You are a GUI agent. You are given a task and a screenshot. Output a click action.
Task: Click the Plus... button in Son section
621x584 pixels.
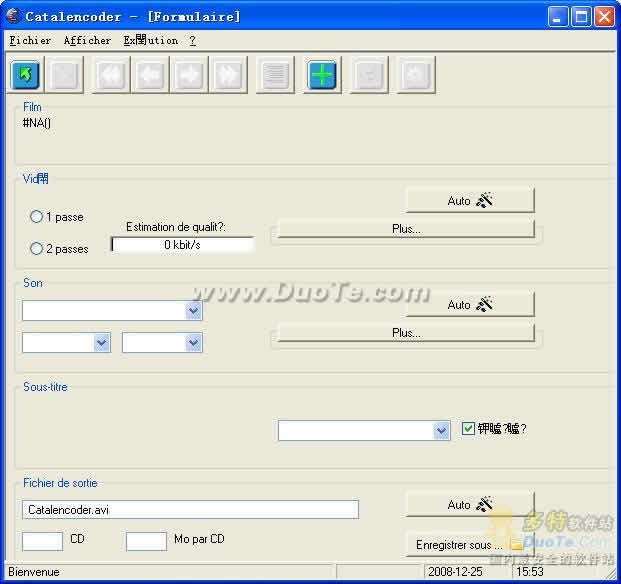pyautogui.click(x=406, y=333)
